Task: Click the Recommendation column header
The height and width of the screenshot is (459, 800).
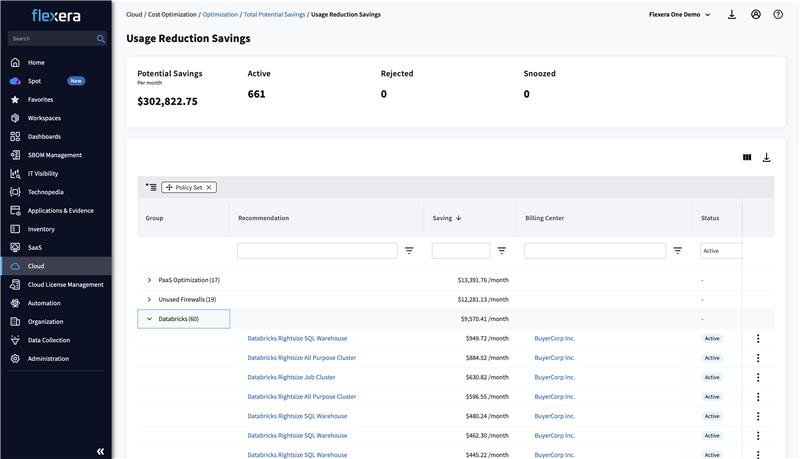Action: [263, 218]
